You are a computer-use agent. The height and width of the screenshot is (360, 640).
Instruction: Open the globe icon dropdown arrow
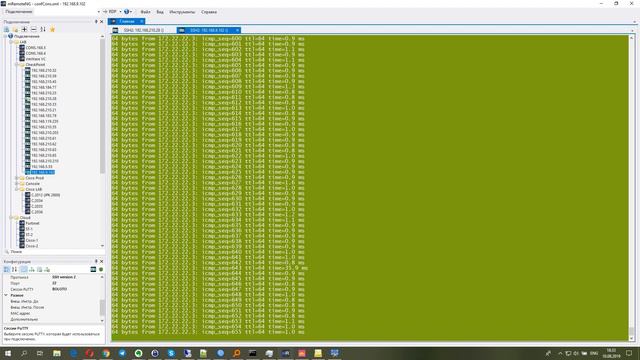[131, 12]
